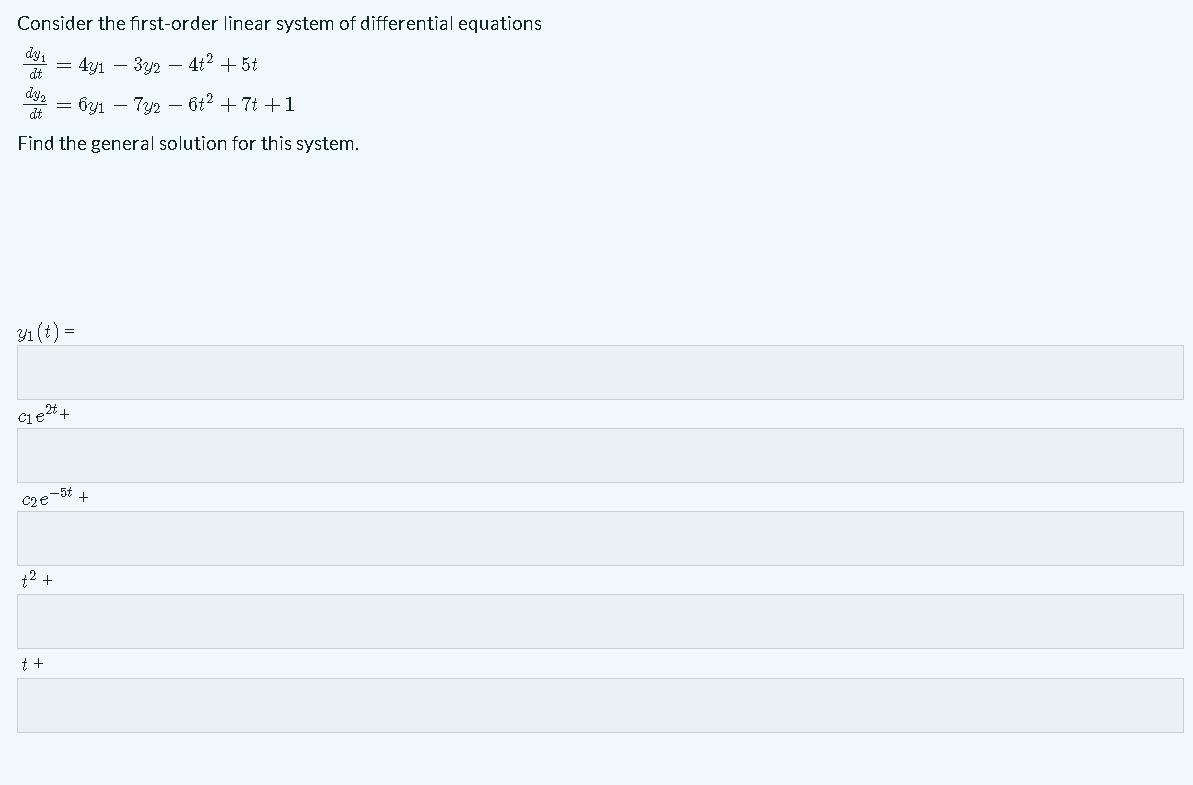The image size is (1193, 785).
Task: Click the input box below c1e^2t +
Action: pyautogui.click(x=596, y=454)
